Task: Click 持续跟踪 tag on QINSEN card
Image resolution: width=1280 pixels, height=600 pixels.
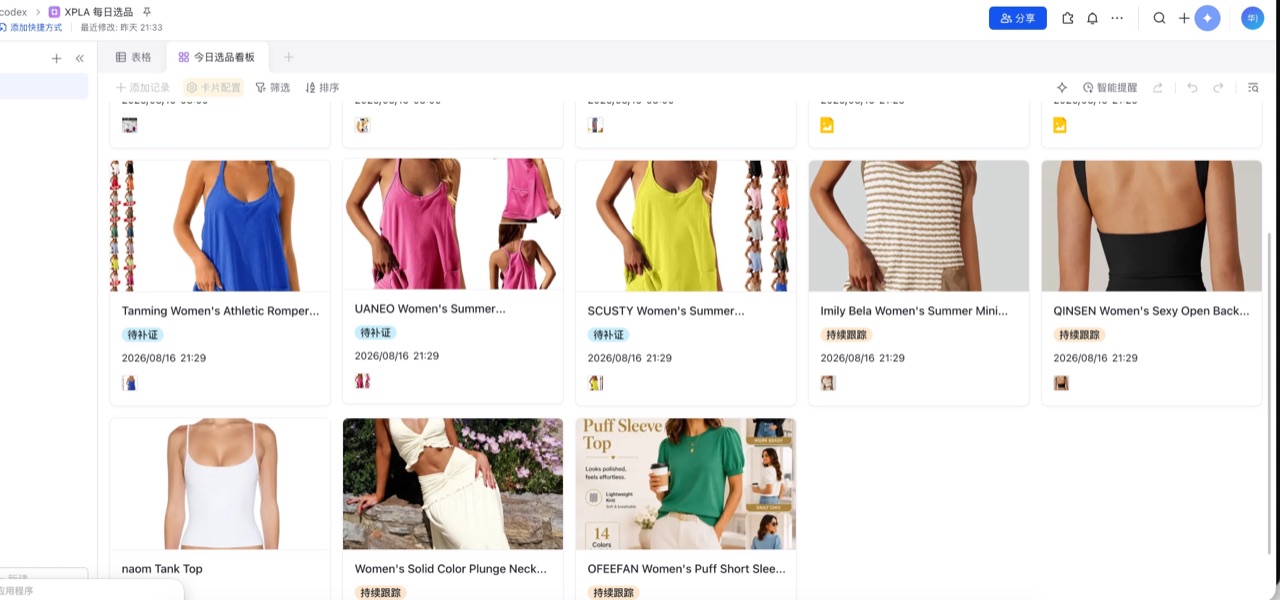Action: (x=1079, y=335)
